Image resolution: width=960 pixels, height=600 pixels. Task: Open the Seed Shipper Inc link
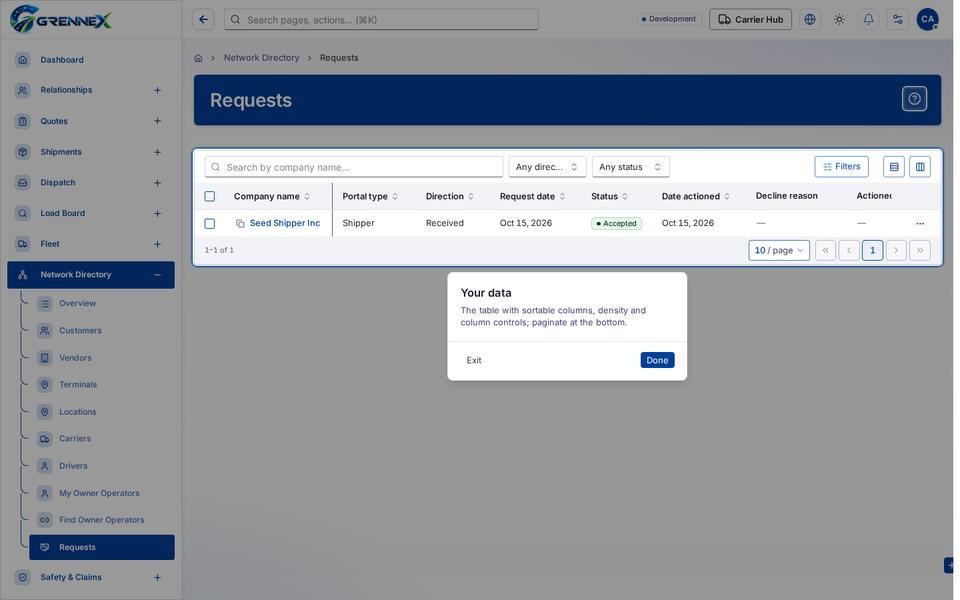(285, 223)
